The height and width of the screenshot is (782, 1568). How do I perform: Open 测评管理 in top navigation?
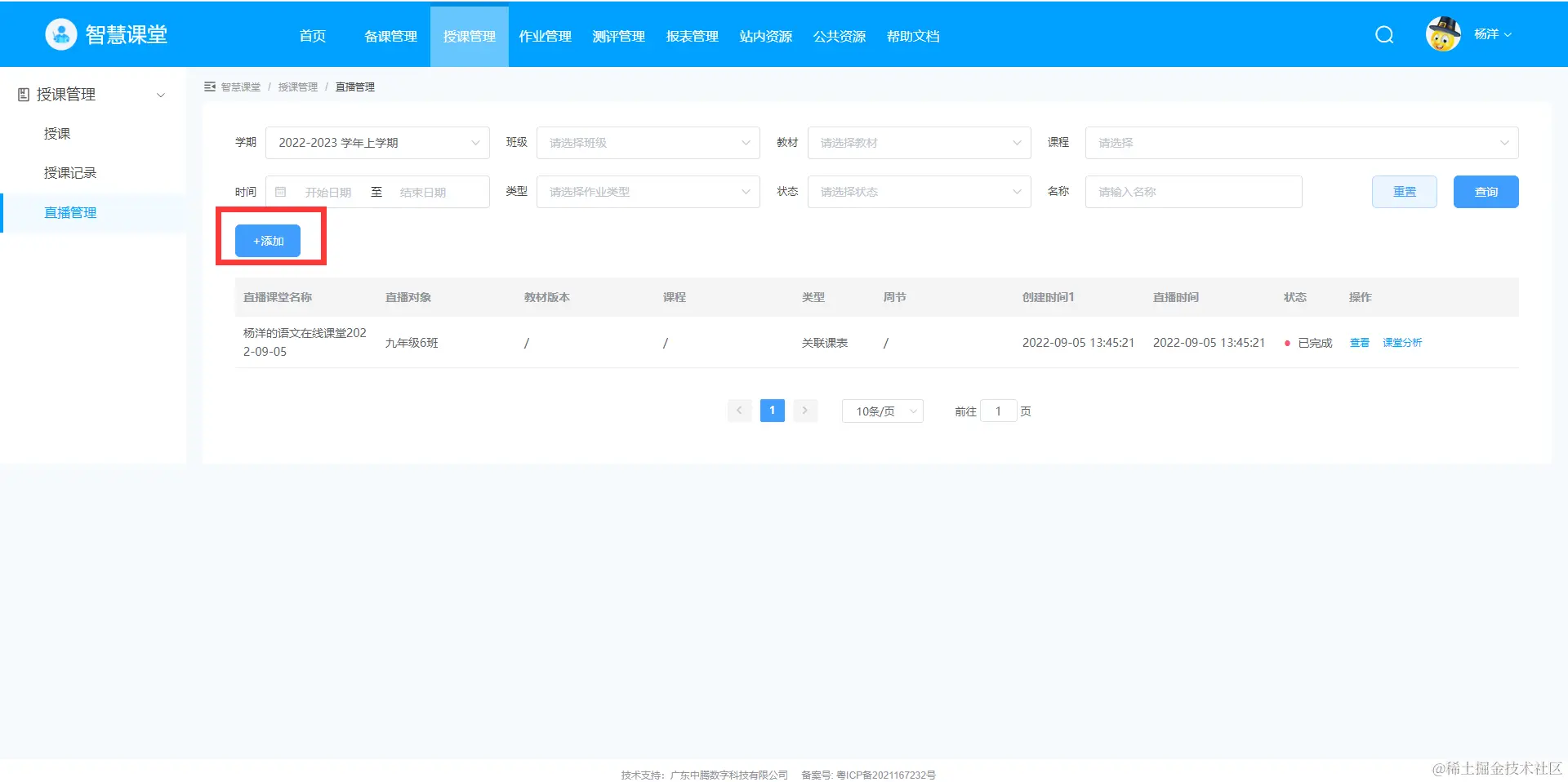pyautogui.click(x=619, y=36)
